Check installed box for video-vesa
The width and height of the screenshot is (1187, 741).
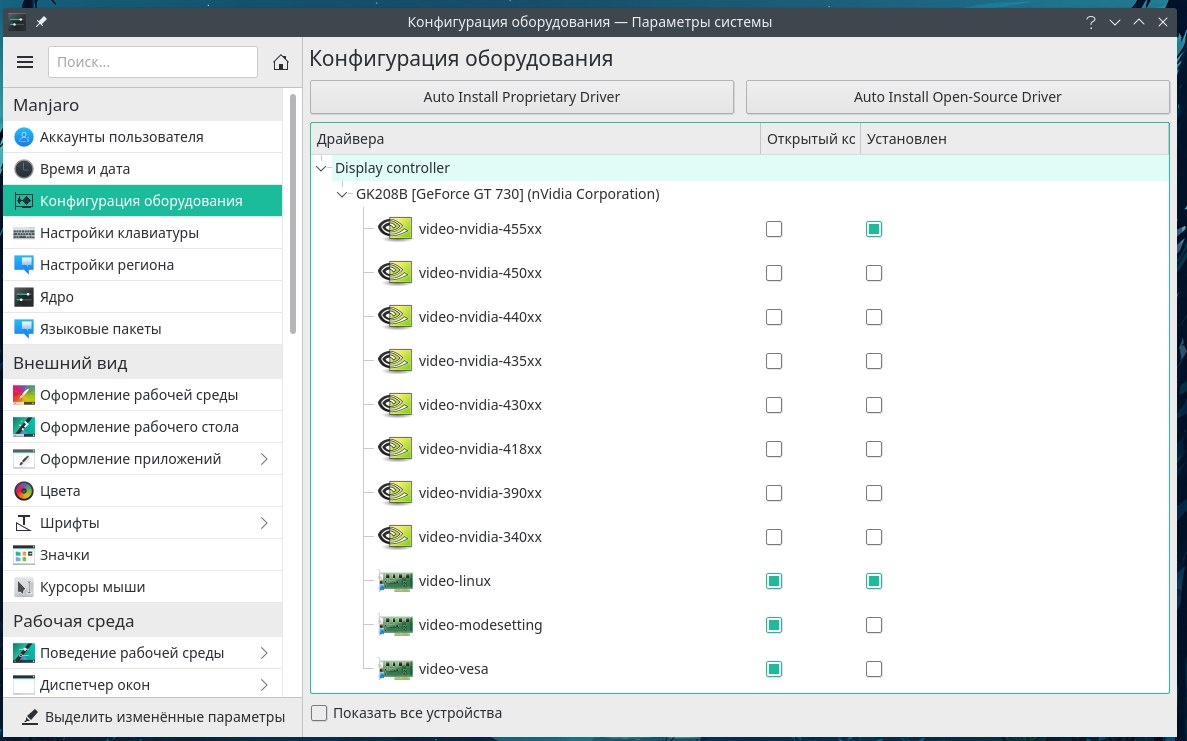874,669
